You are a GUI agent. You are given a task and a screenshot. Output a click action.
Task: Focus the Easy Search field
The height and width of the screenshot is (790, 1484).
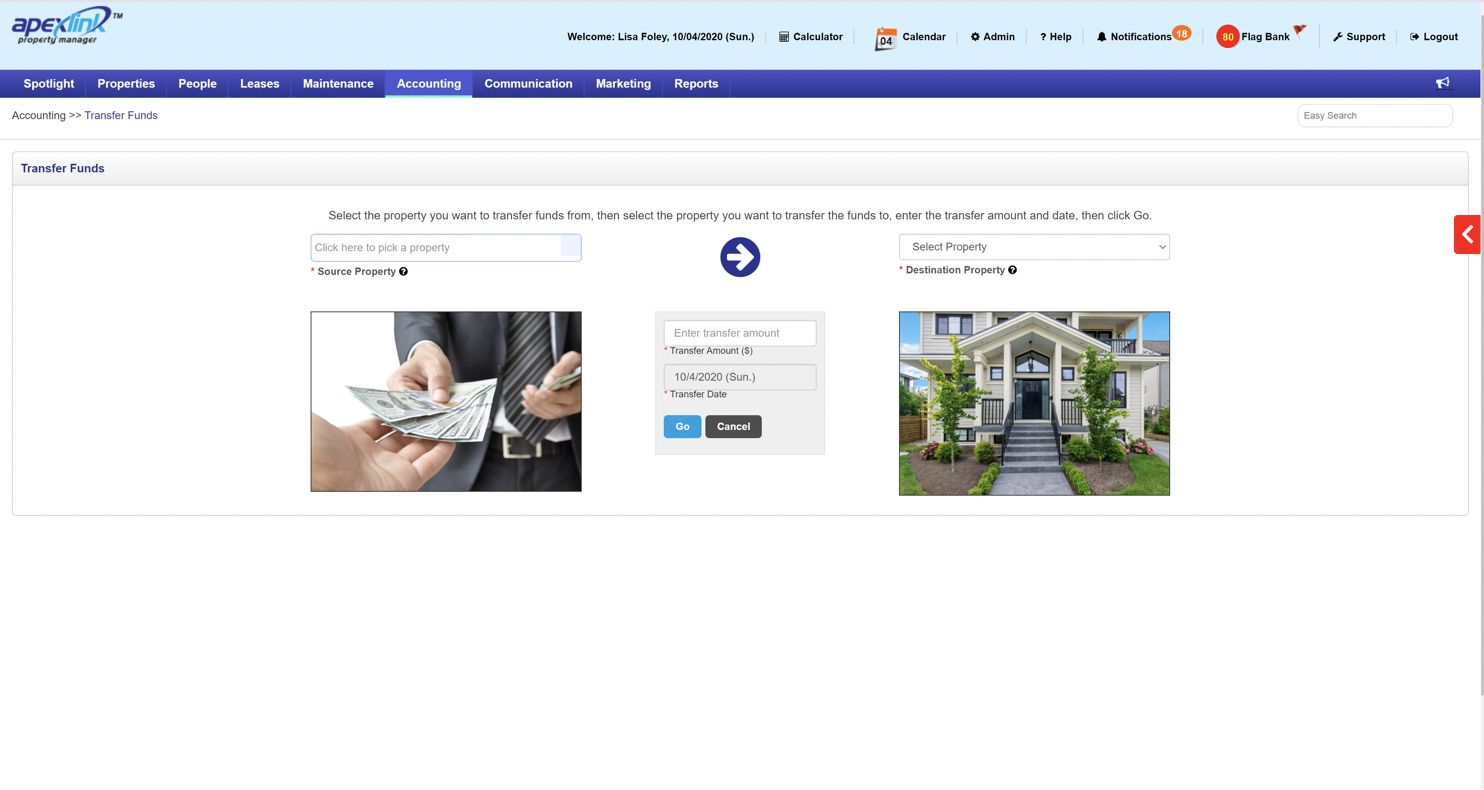coord(1375,116)
